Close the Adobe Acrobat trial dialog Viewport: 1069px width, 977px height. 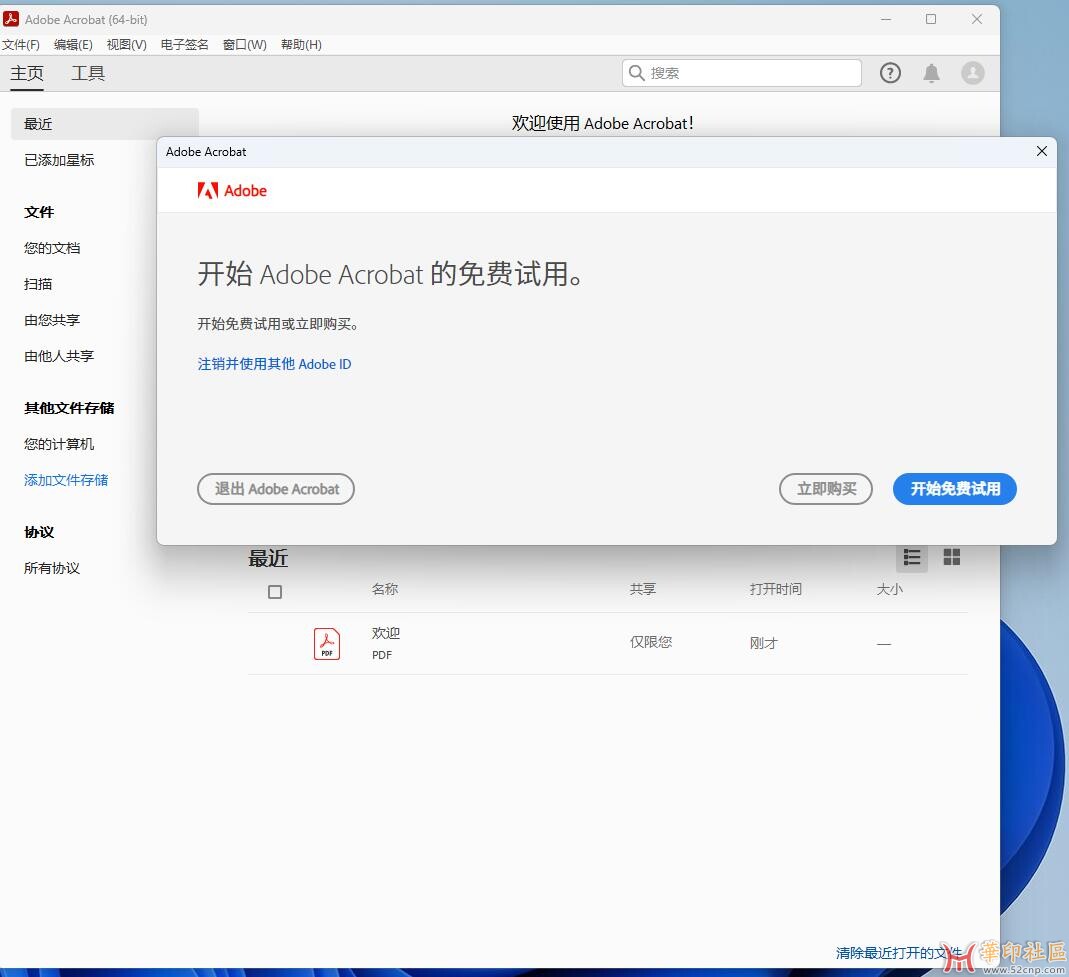tap(1041, 151)
